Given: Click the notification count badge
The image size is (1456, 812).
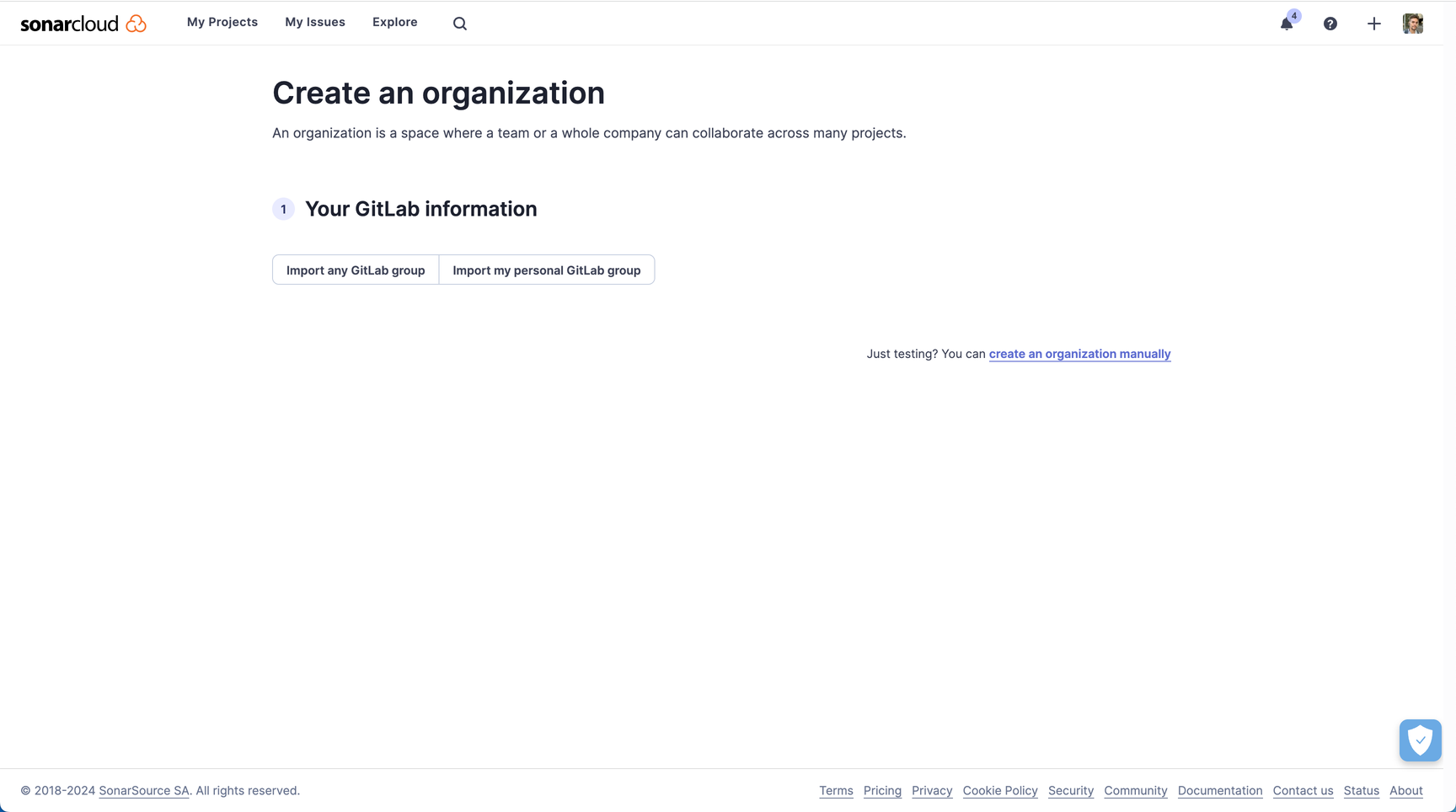Looking at the screenshot, I should [x=1294, y=14].
